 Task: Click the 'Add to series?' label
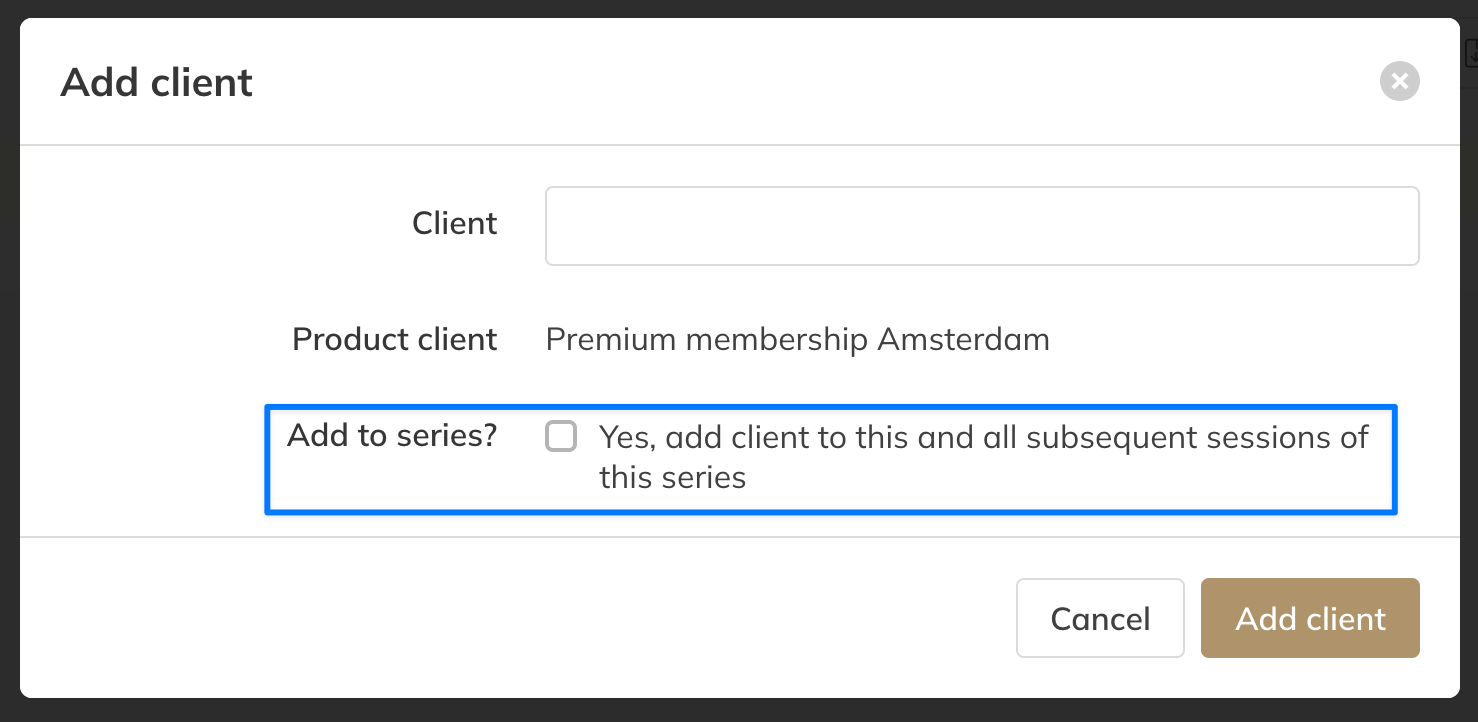pos(391,436)
